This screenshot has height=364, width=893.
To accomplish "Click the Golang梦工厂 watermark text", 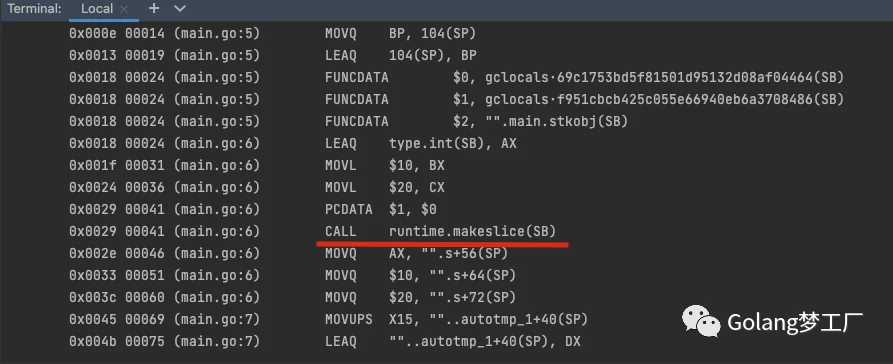I will click(x=795, y=323).
